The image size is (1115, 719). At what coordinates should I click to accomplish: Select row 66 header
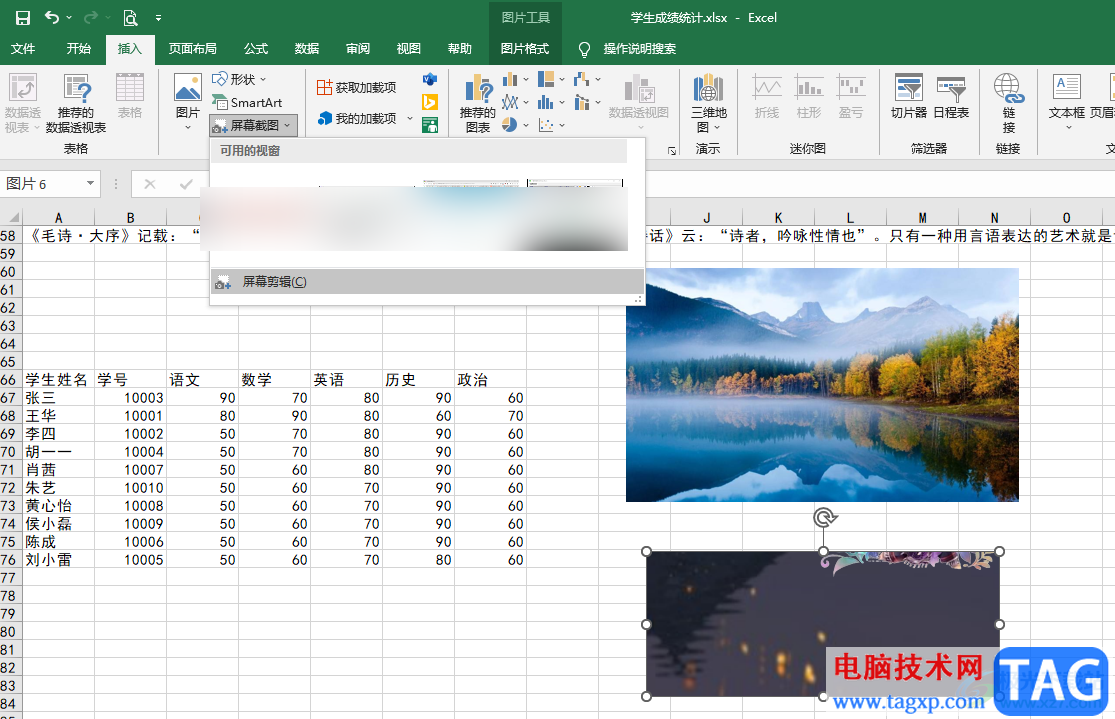9,380
